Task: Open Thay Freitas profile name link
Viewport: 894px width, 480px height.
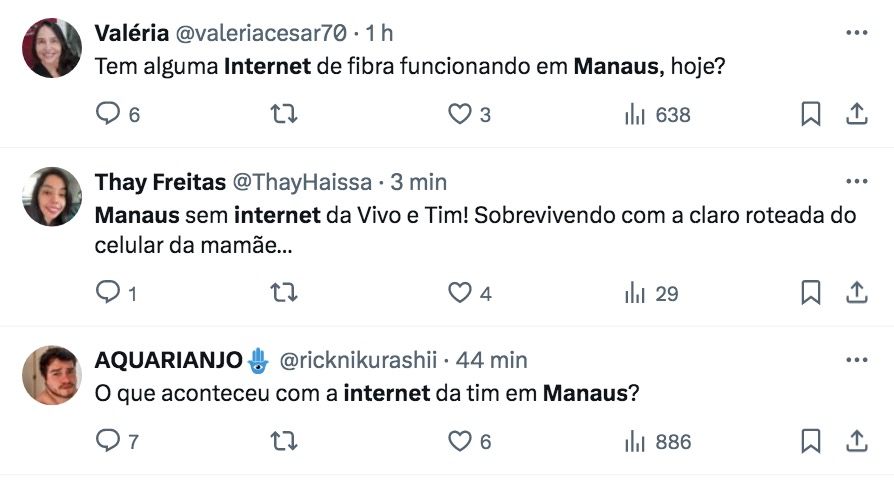Action: pos(159,182)
